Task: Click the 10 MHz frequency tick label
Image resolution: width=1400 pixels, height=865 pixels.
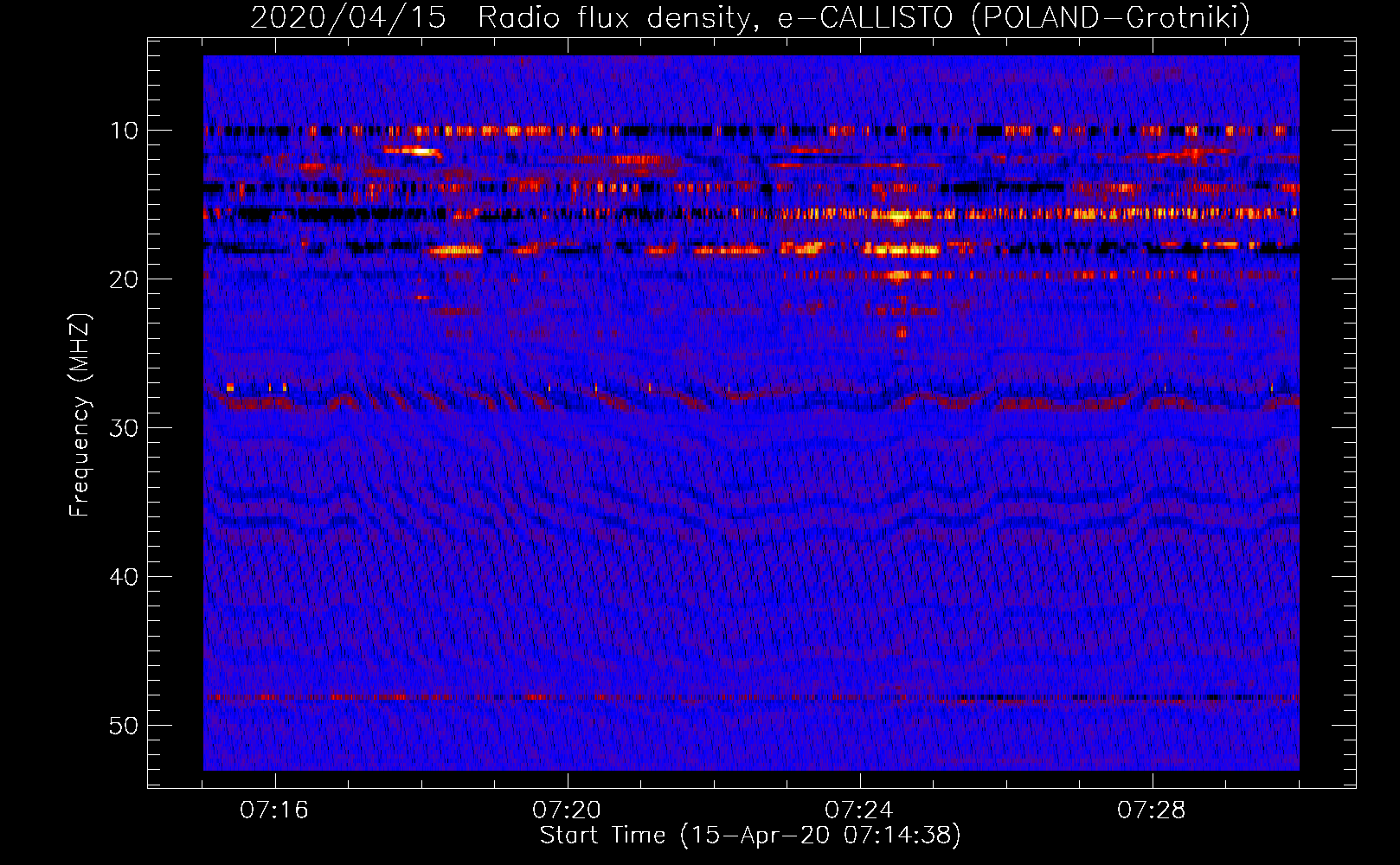Action: pyautogui.click(x=125, y=131)
